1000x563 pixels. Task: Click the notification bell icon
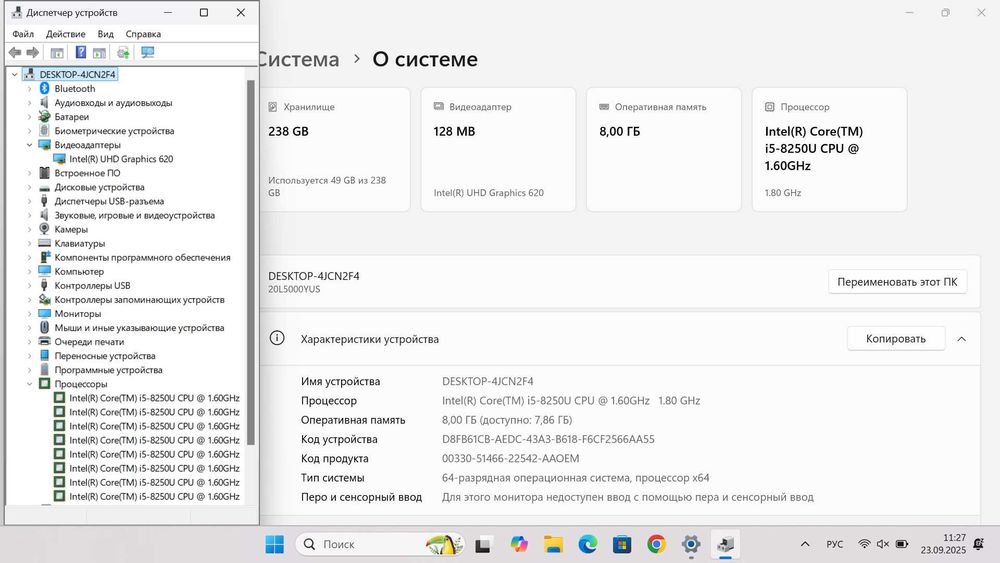tap(979, 545)
